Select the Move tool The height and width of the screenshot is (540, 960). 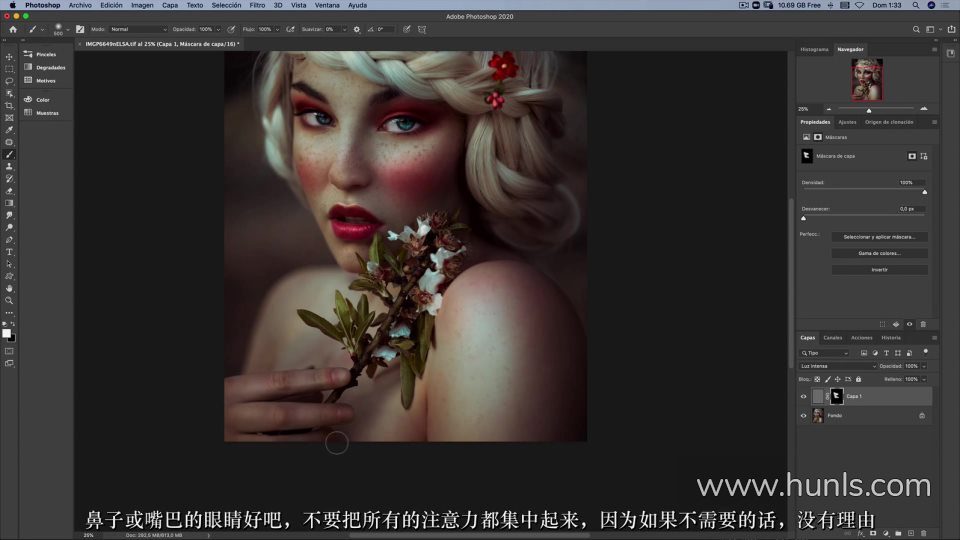click(x=9, y=57)
